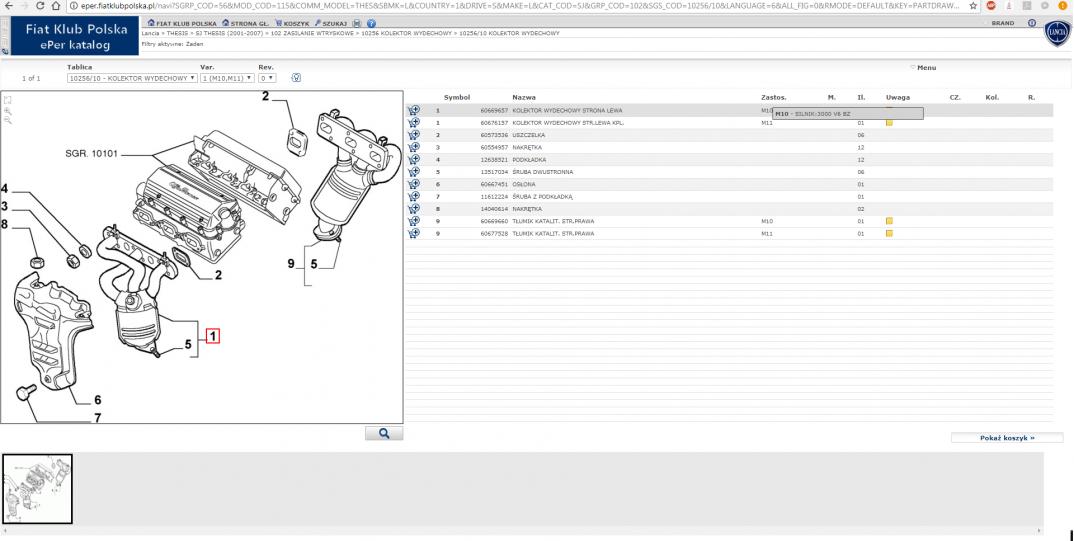Click callout number 6 on the diagram
Viewport: 1074px width, 541px height.
97,400
